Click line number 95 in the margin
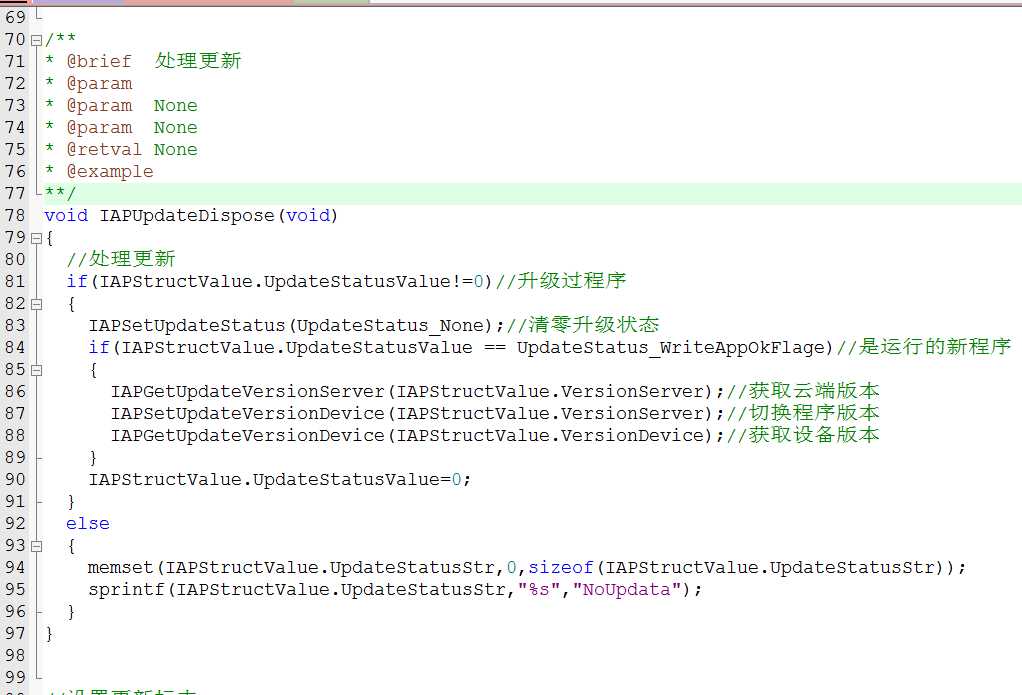Screen dimensions: 1022x695 pos(15,589)
